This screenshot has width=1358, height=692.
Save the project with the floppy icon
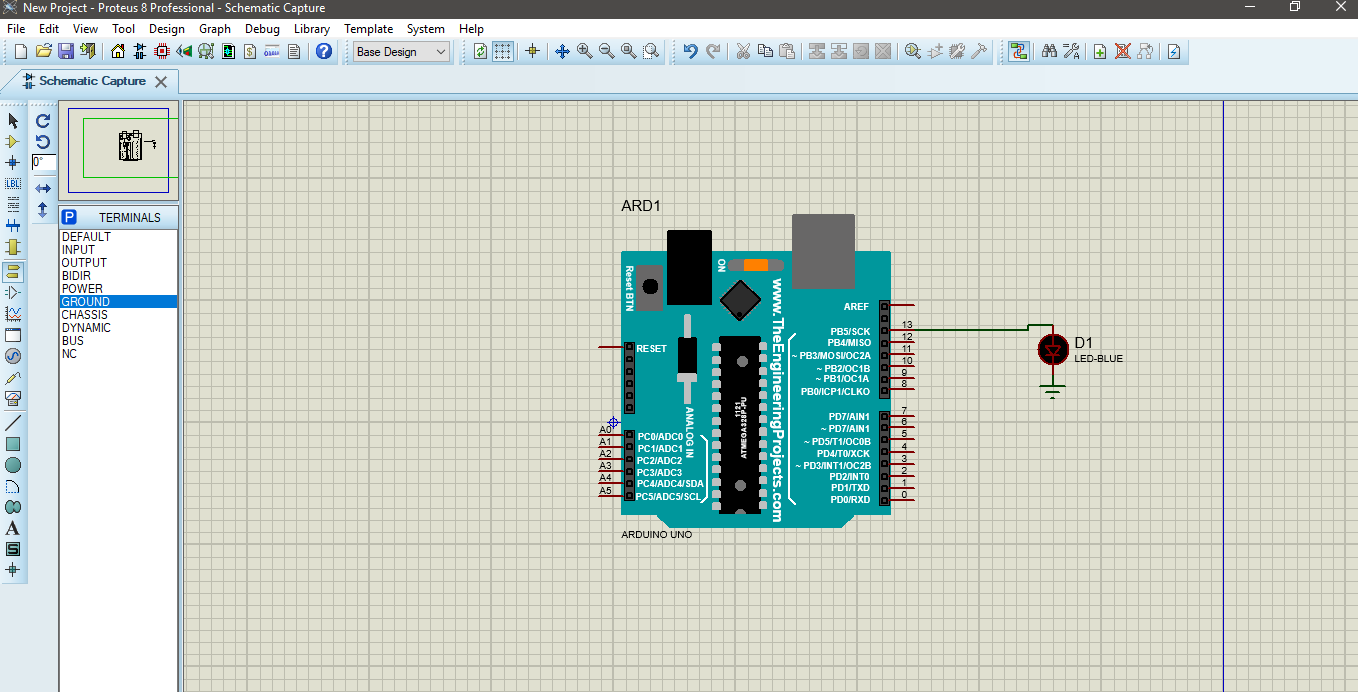point(65,51)
